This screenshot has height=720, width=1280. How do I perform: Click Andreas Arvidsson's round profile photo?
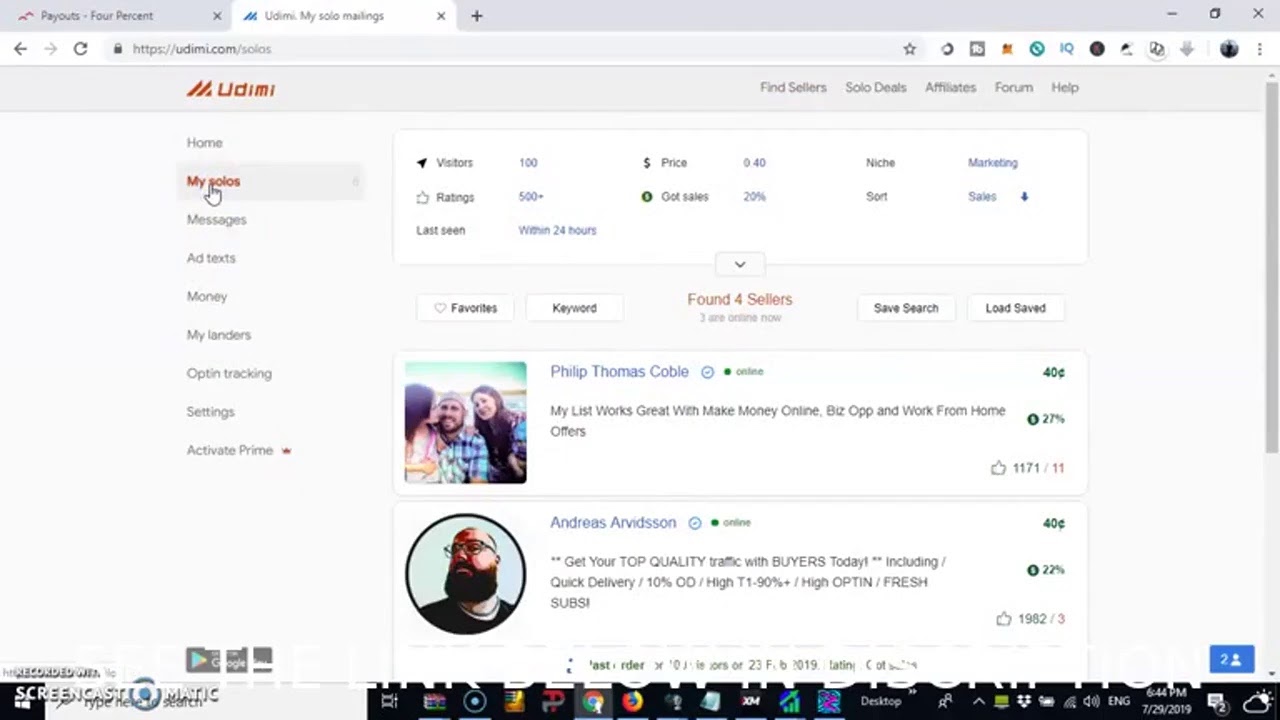pos(465,574)
